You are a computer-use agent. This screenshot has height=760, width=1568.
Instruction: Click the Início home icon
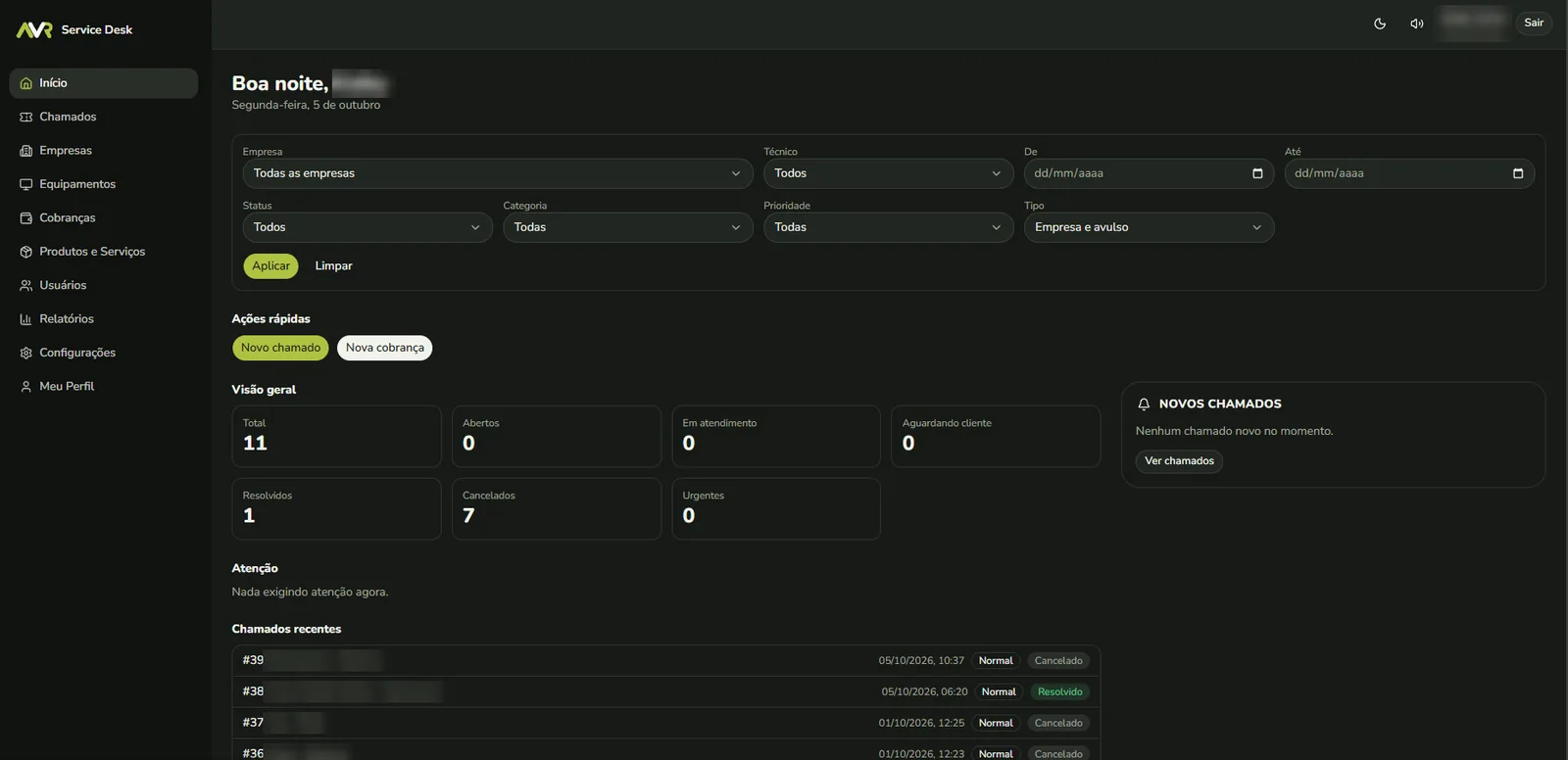tap(26, 83)
